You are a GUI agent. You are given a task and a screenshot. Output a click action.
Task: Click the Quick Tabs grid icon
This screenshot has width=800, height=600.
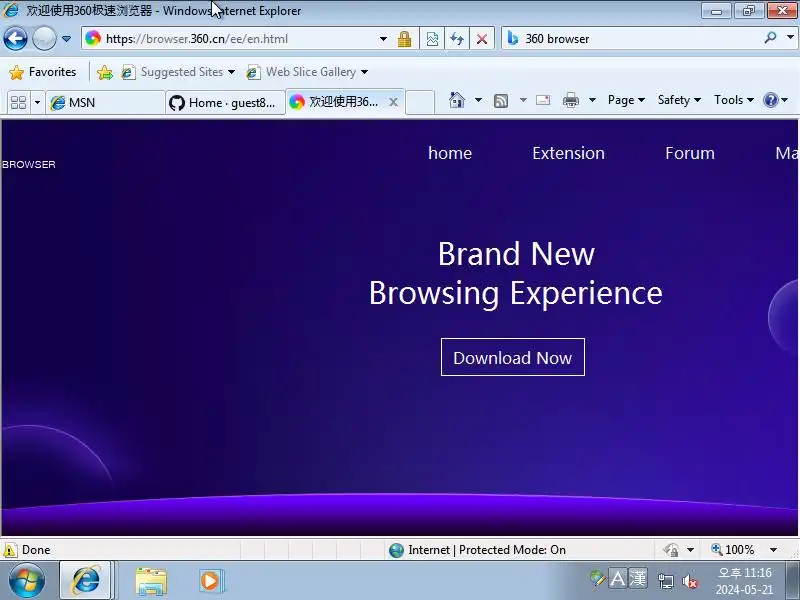point(18,103)
